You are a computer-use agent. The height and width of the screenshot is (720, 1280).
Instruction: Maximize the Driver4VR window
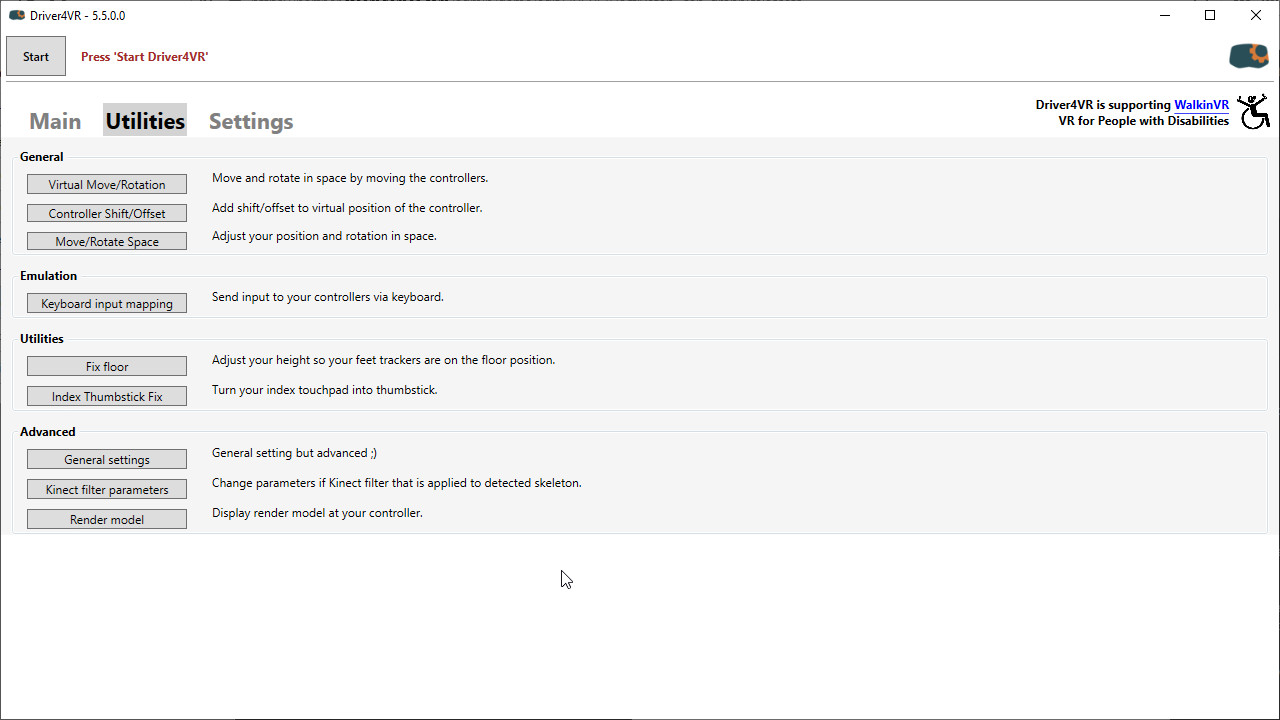pyautogui.click(x=1210, y=16)
